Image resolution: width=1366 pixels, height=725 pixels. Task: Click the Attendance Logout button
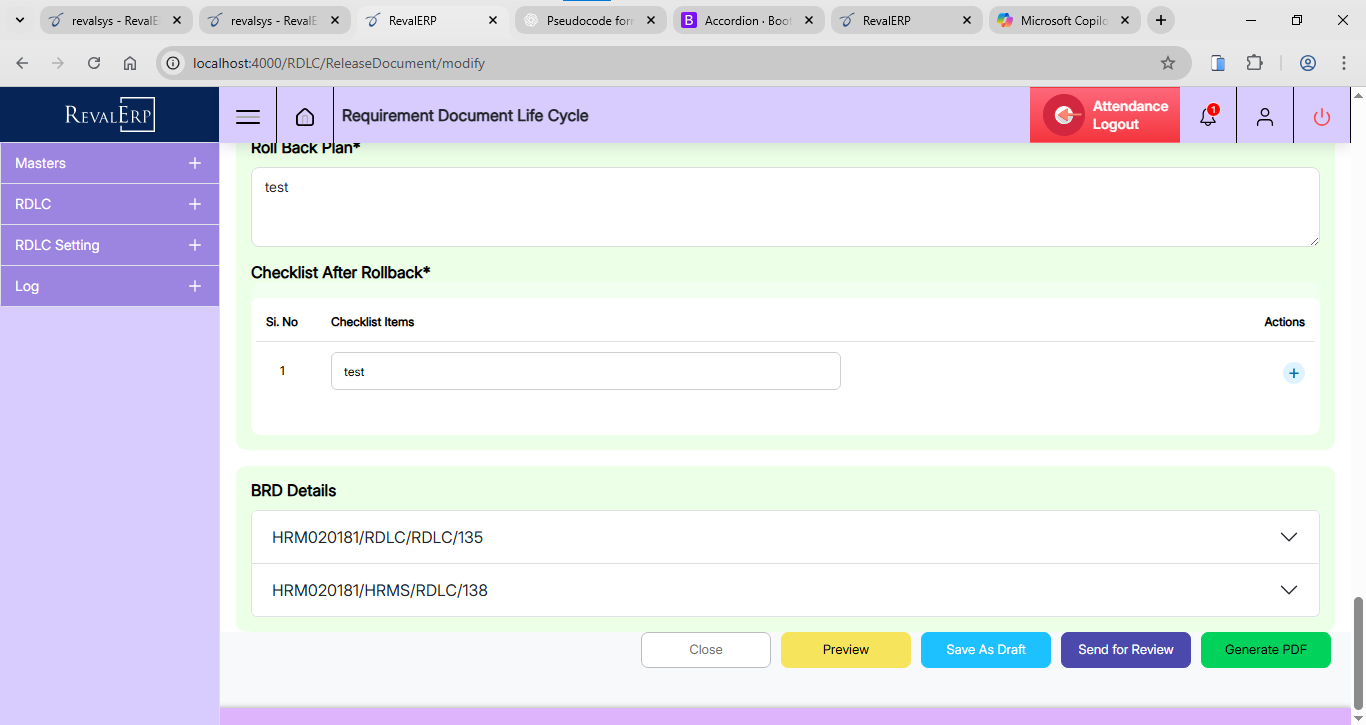[1105, 115]
